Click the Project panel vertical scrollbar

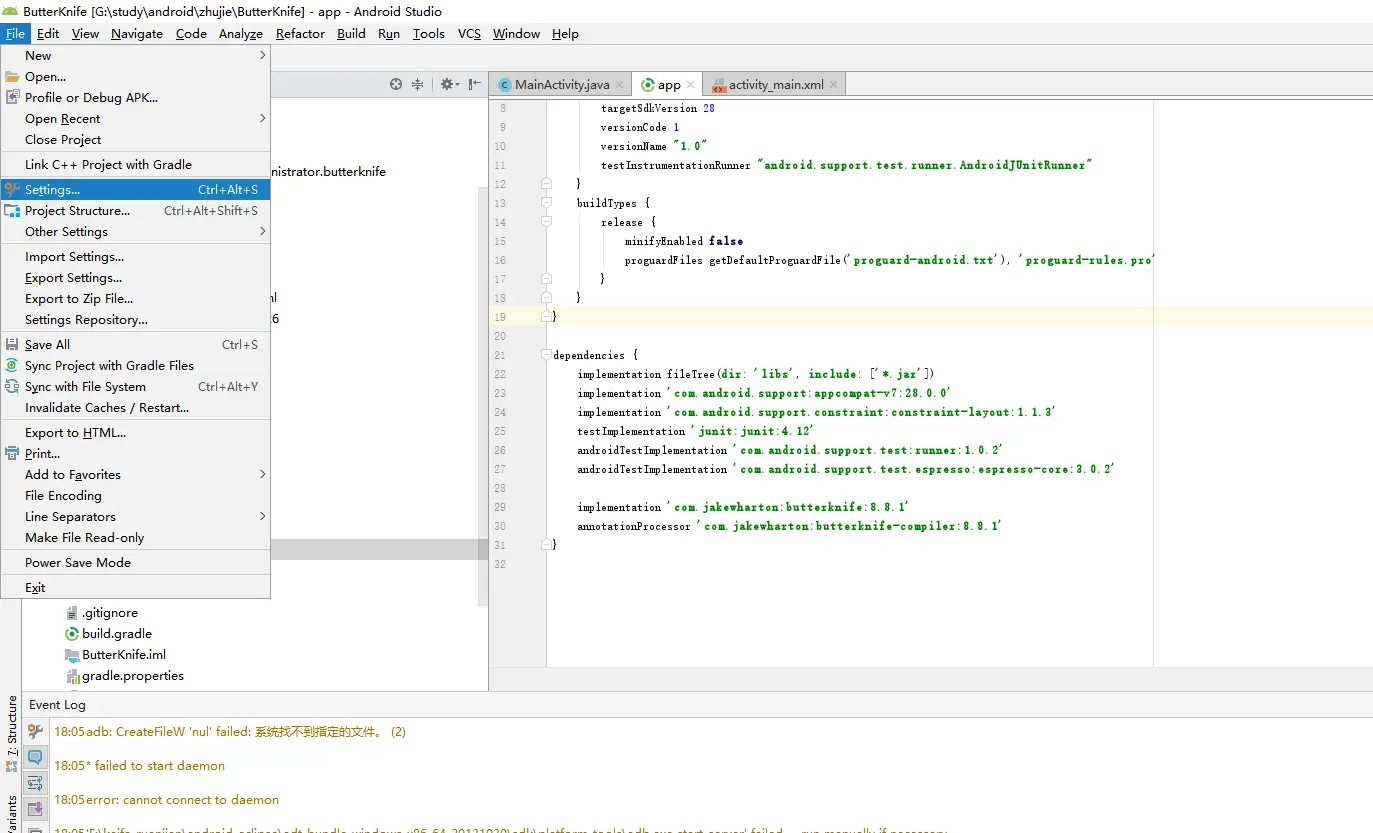point(483,395)
